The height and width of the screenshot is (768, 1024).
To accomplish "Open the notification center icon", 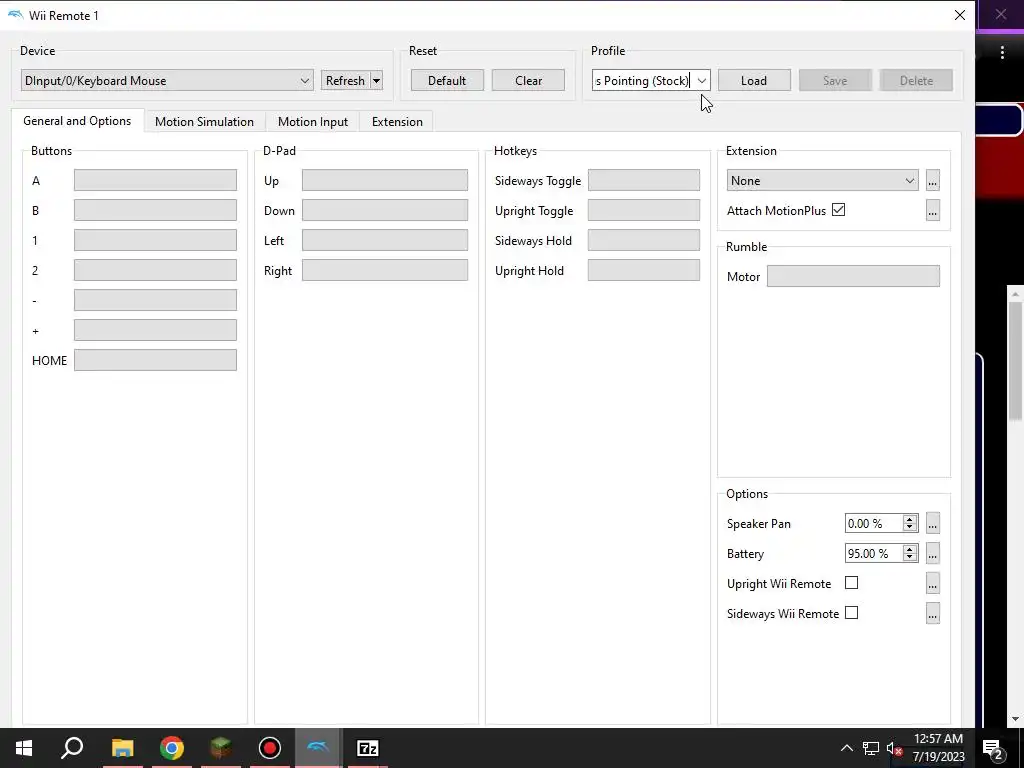I will 993,748.
